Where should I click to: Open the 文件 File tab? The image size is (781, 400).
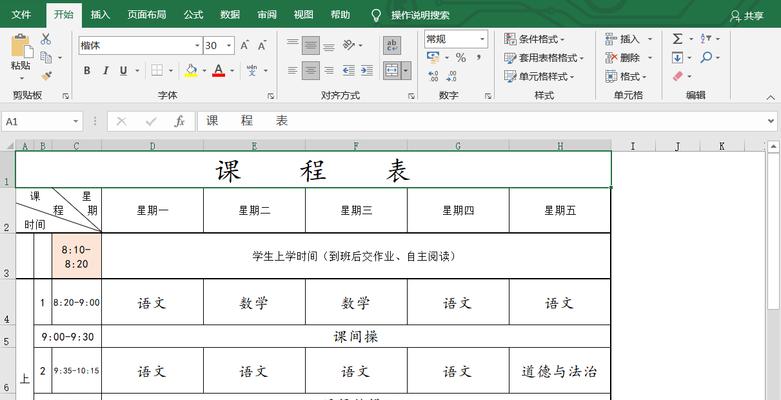click(x=21, y=14)
